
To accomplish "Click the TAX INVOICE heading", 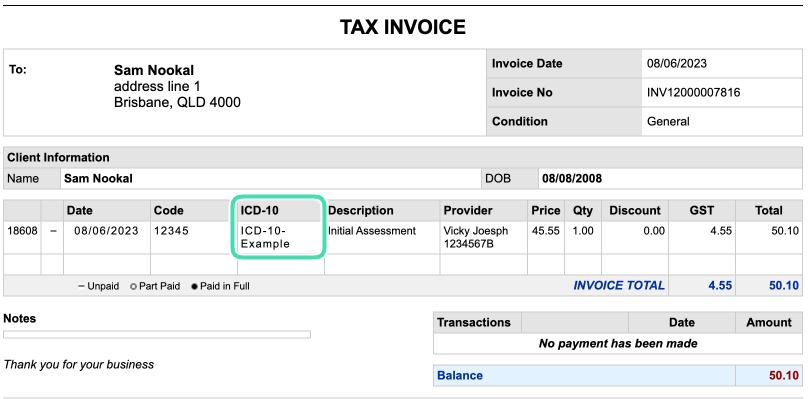I will 402,27.
